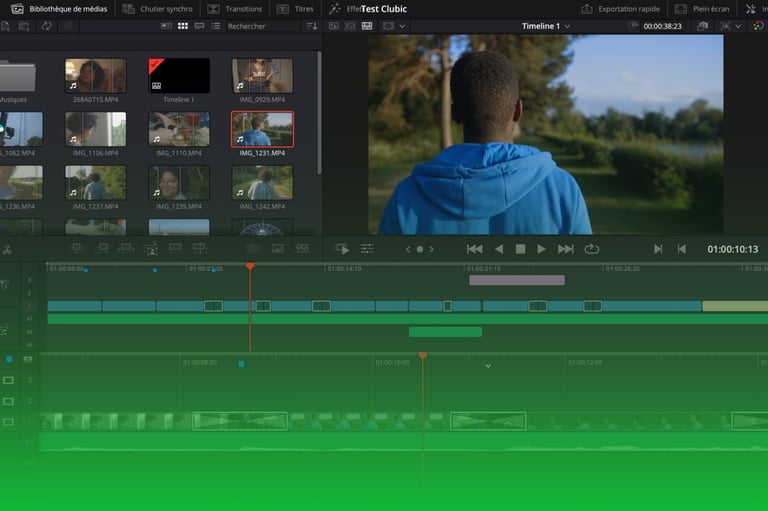Switch to the Transitions tab
This screenshot has height=511, width=768.
coord(235,9)
